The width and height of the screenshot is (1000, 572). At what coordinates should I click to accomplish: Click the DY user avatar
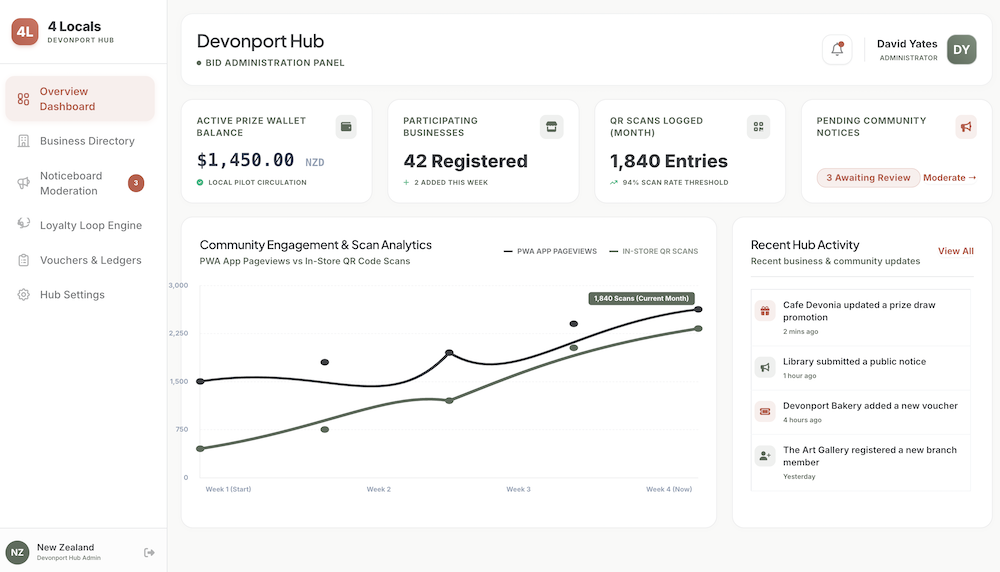pyautogui.click(x=961, y=50)
